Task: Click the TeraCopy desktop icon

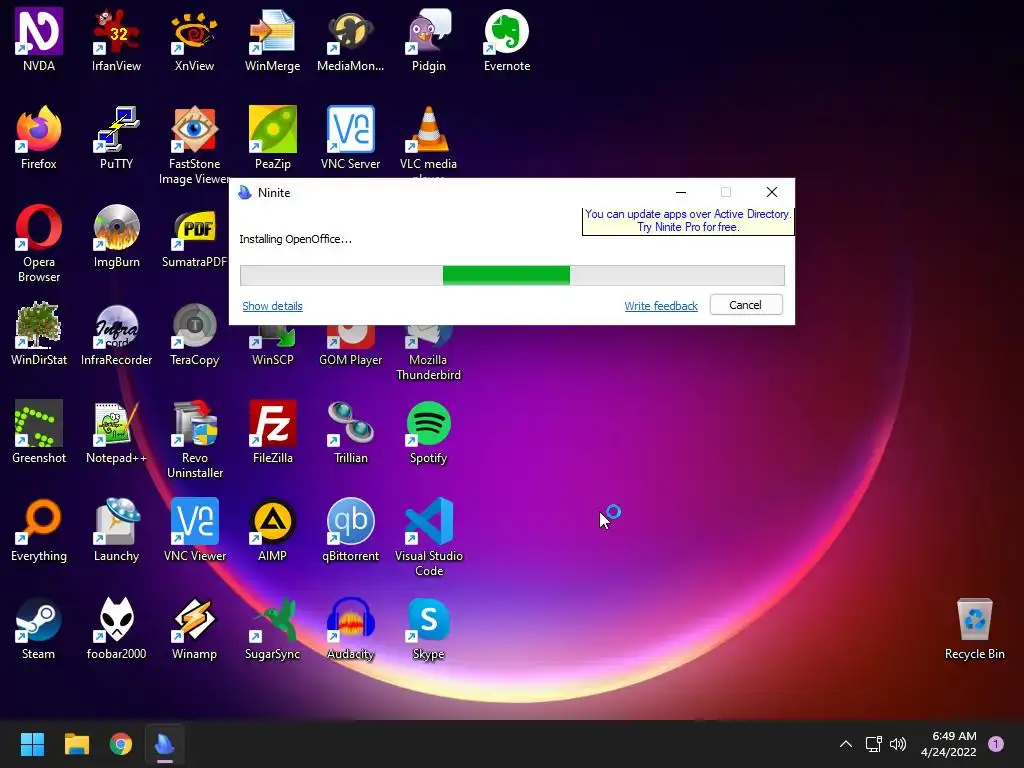Action: (x=194, y=325)
